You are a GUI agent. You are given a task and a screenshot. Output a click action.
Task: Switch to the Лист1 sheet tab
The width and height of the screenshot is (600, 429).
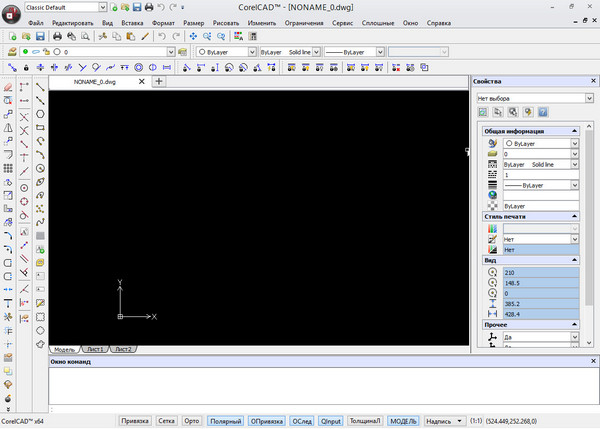[94, 349]
